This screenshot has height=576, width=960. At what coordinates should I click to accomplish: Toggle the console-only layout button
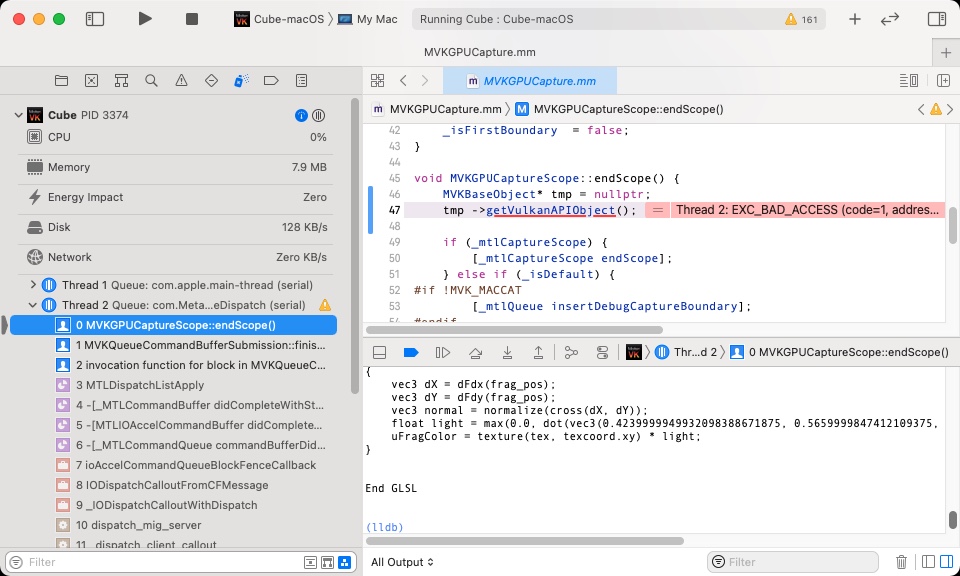tap(946, 561)
